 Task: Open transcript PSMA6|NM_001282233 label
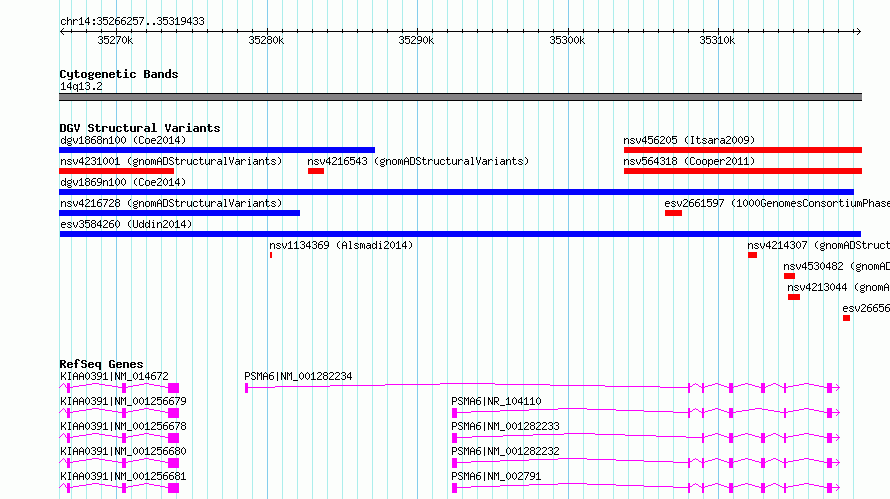point(505,426)
